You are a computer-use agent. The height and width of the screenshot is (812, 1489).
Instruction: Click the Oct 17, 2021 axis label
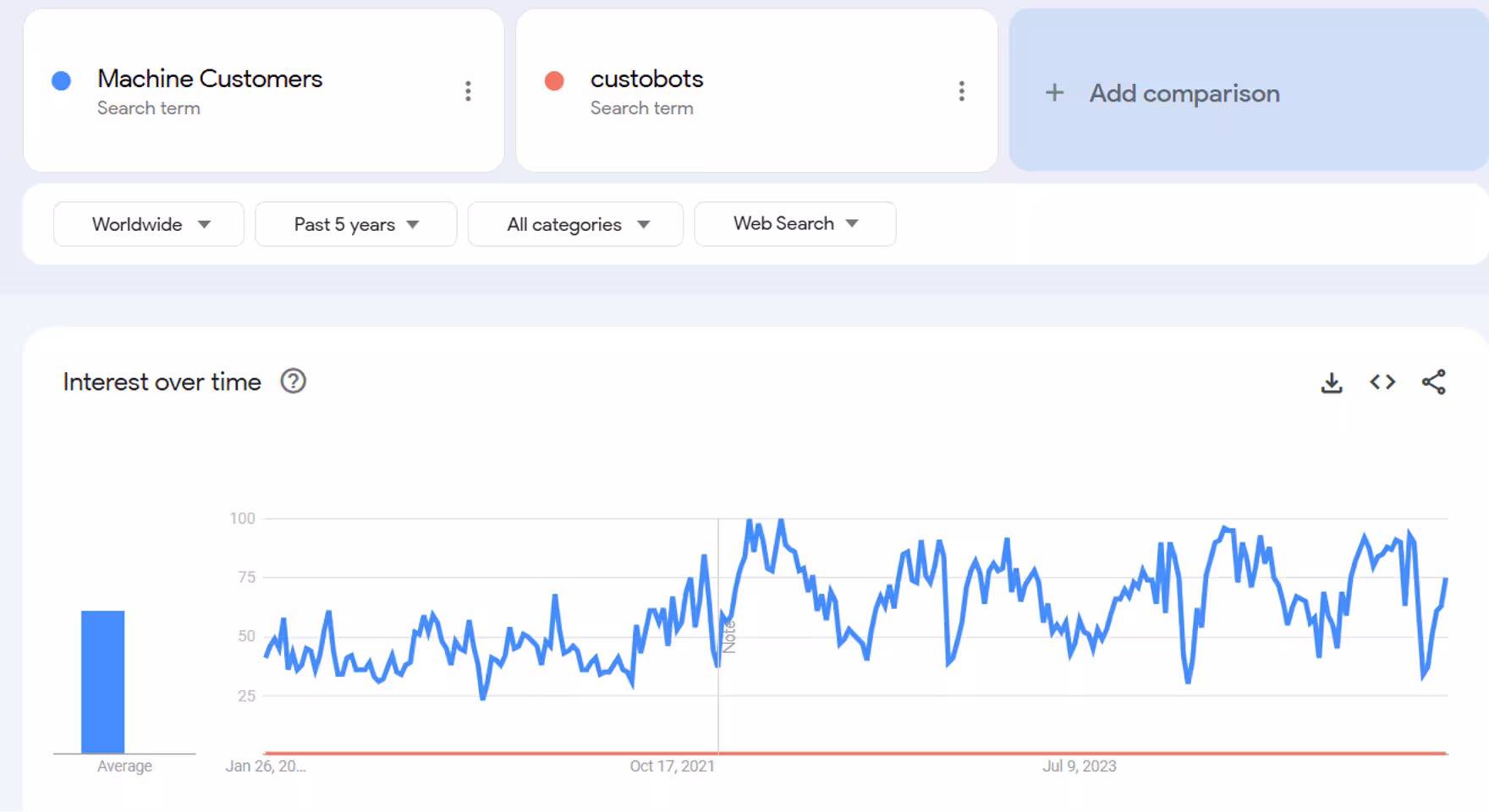672,766
